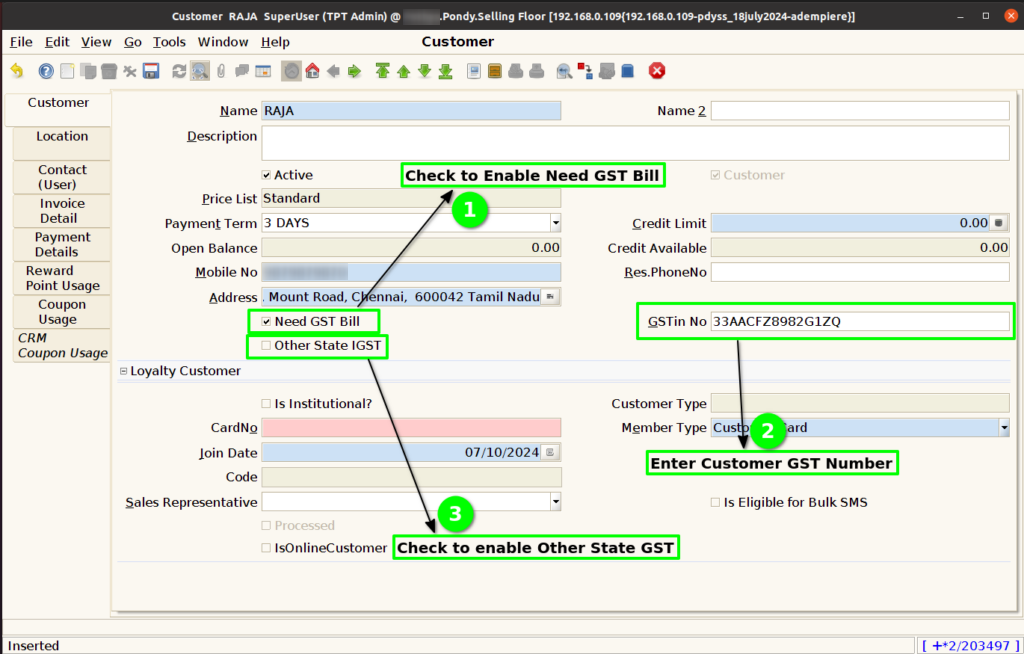Click the Inserted status bar message

coord(33,646)
